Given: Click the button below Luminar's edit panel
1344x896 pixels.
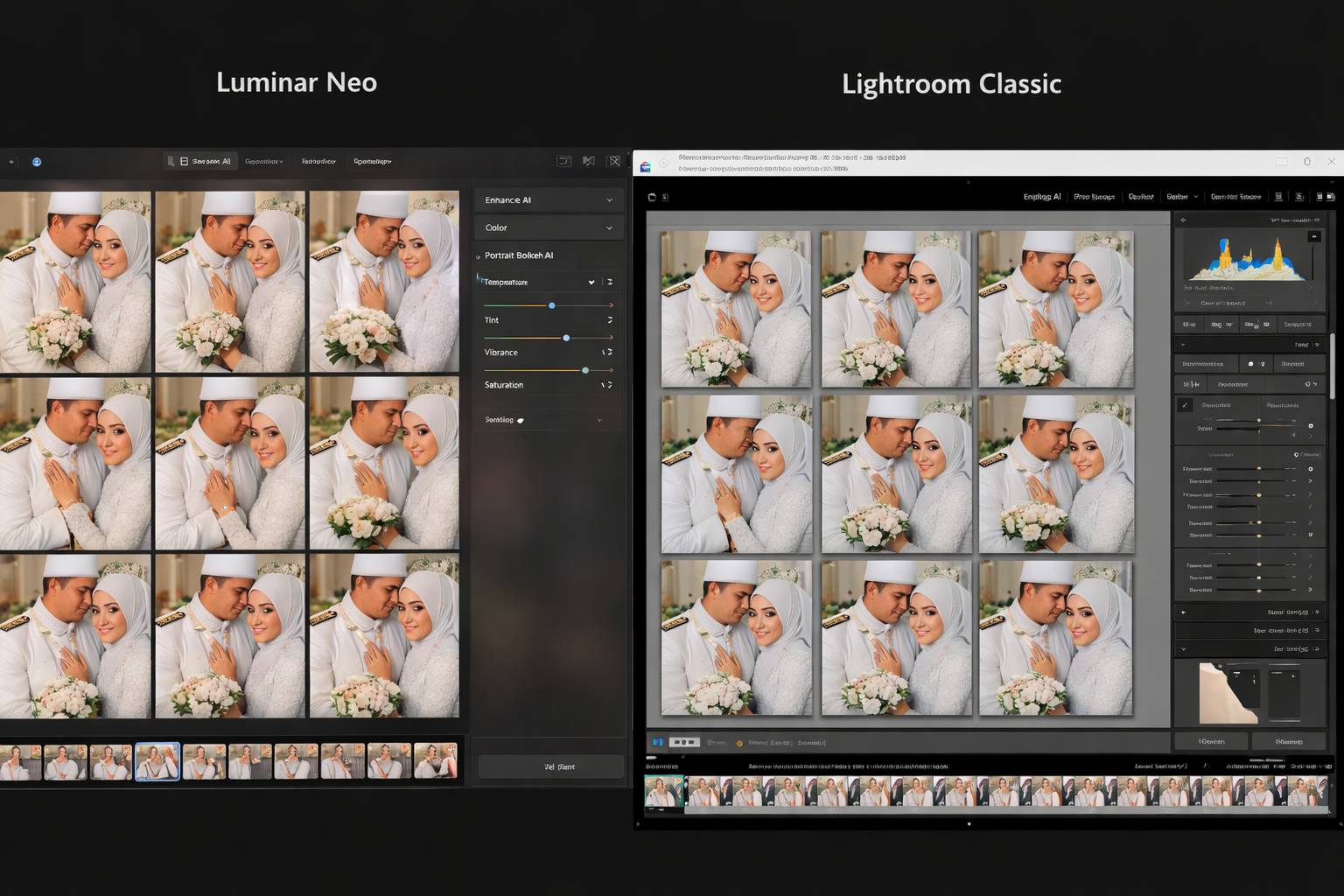Looking at the screenshot, I should (551, 766).
